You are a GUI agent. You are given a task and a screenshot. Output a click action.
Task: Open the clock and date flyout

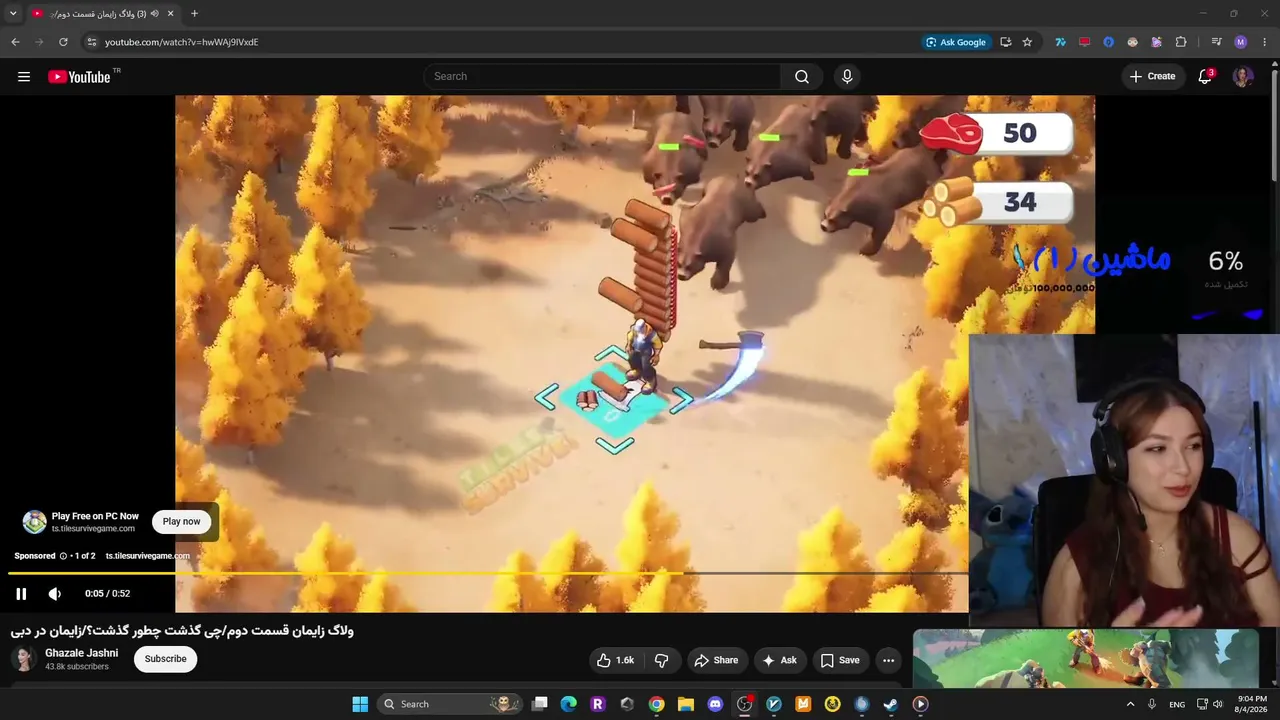coord(1252,704)
